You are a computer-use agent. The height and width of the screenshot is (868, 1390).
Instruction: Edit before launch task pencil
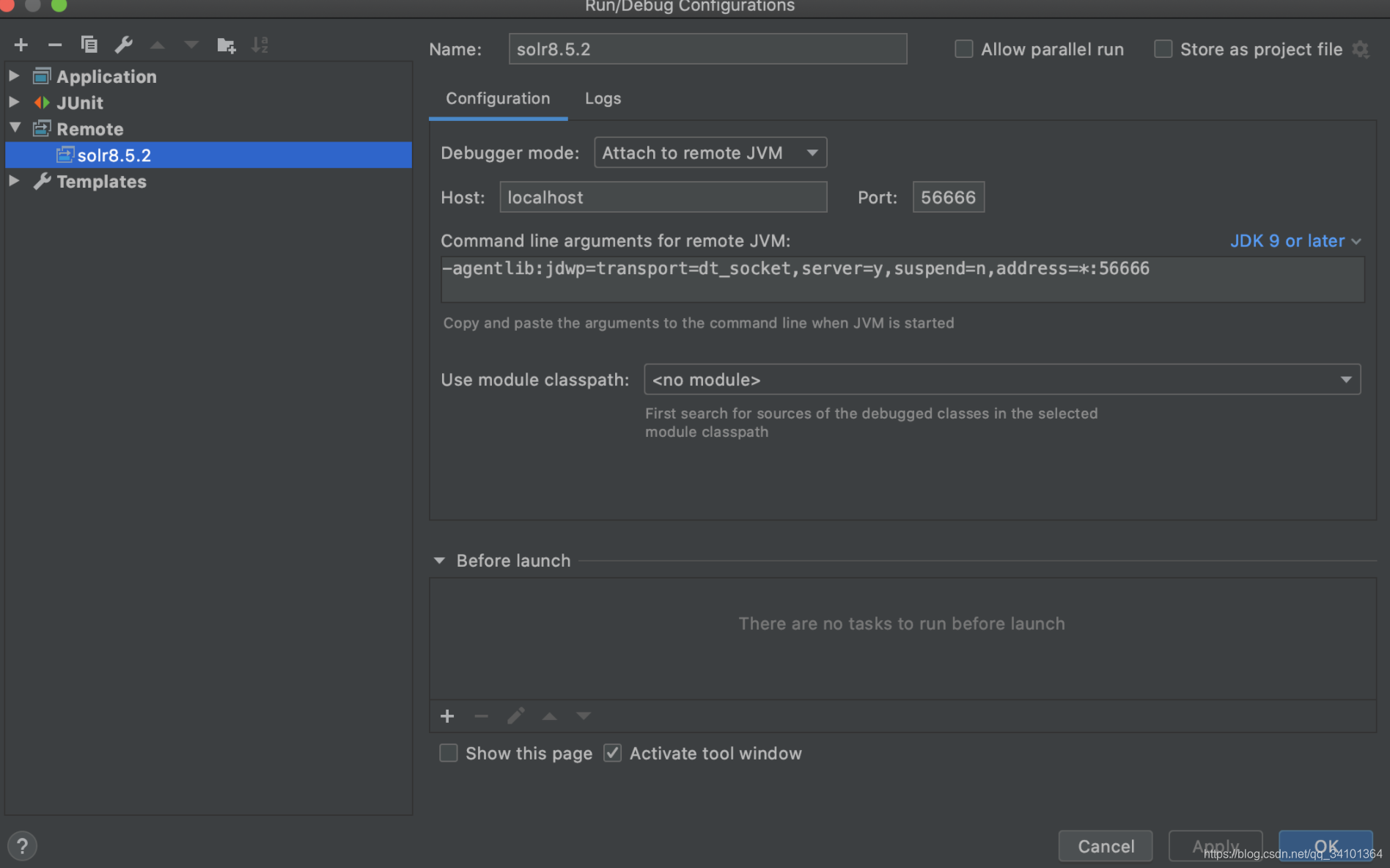click(515, 716)
